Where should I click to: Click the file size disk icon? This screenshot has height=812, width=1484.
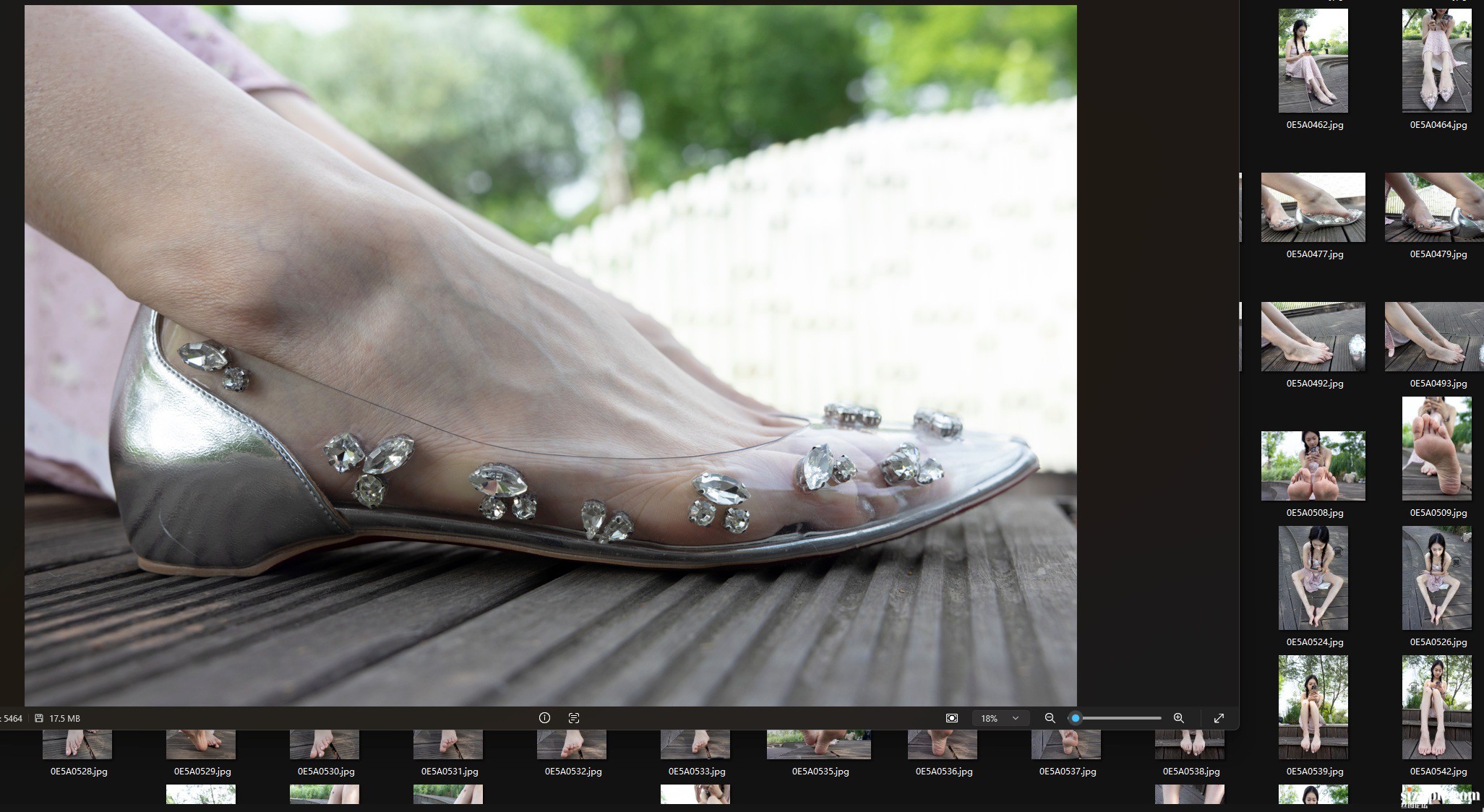click(x=39, y=718)
